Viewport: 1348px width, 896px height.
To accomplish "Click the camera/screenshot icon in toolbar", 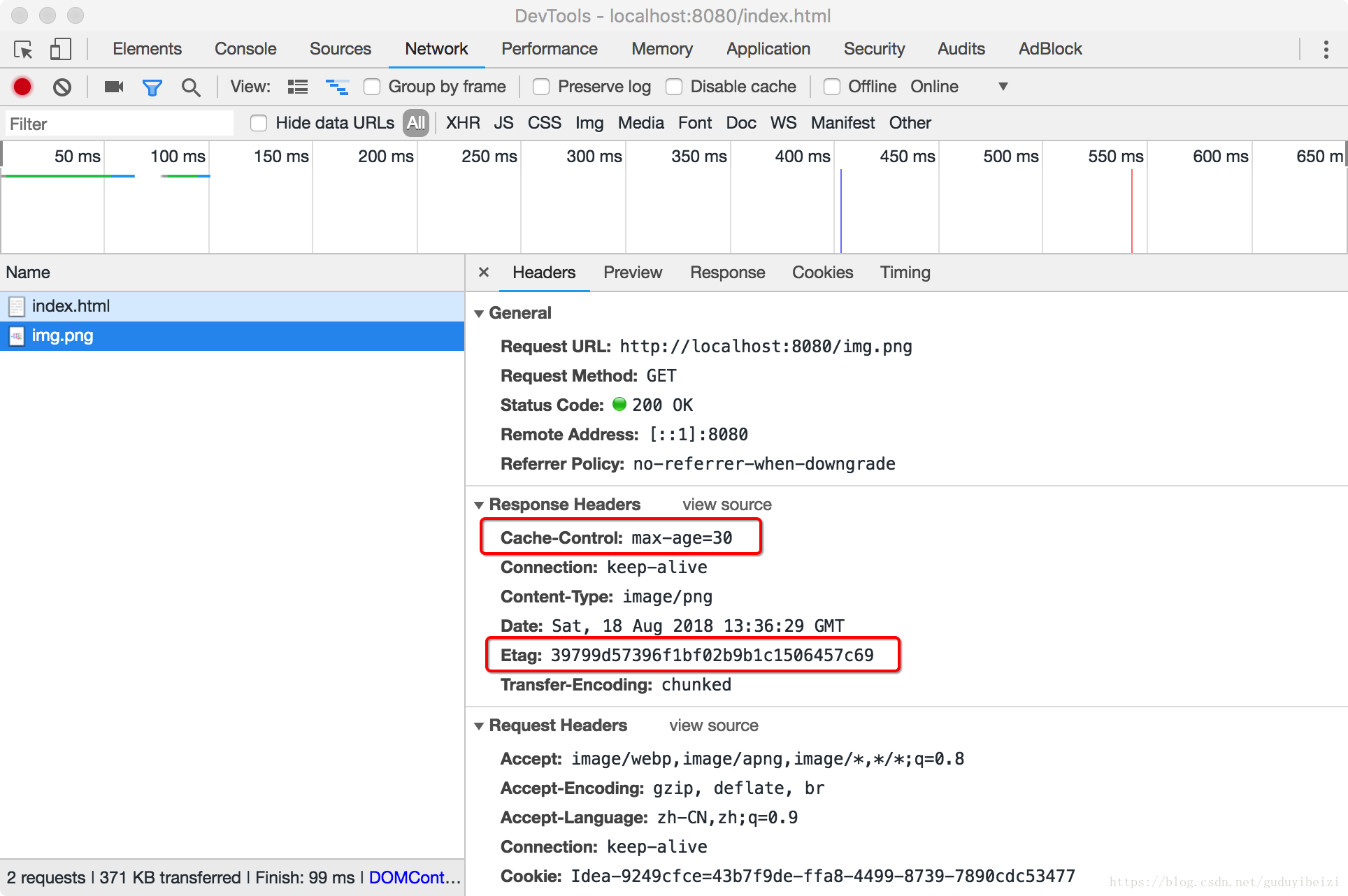I will tap(113, 87).
